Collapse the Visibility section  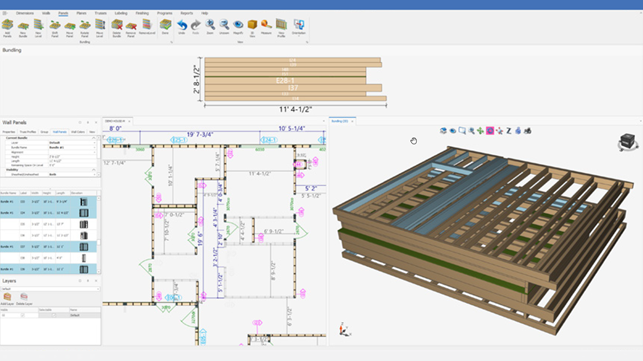93,170
